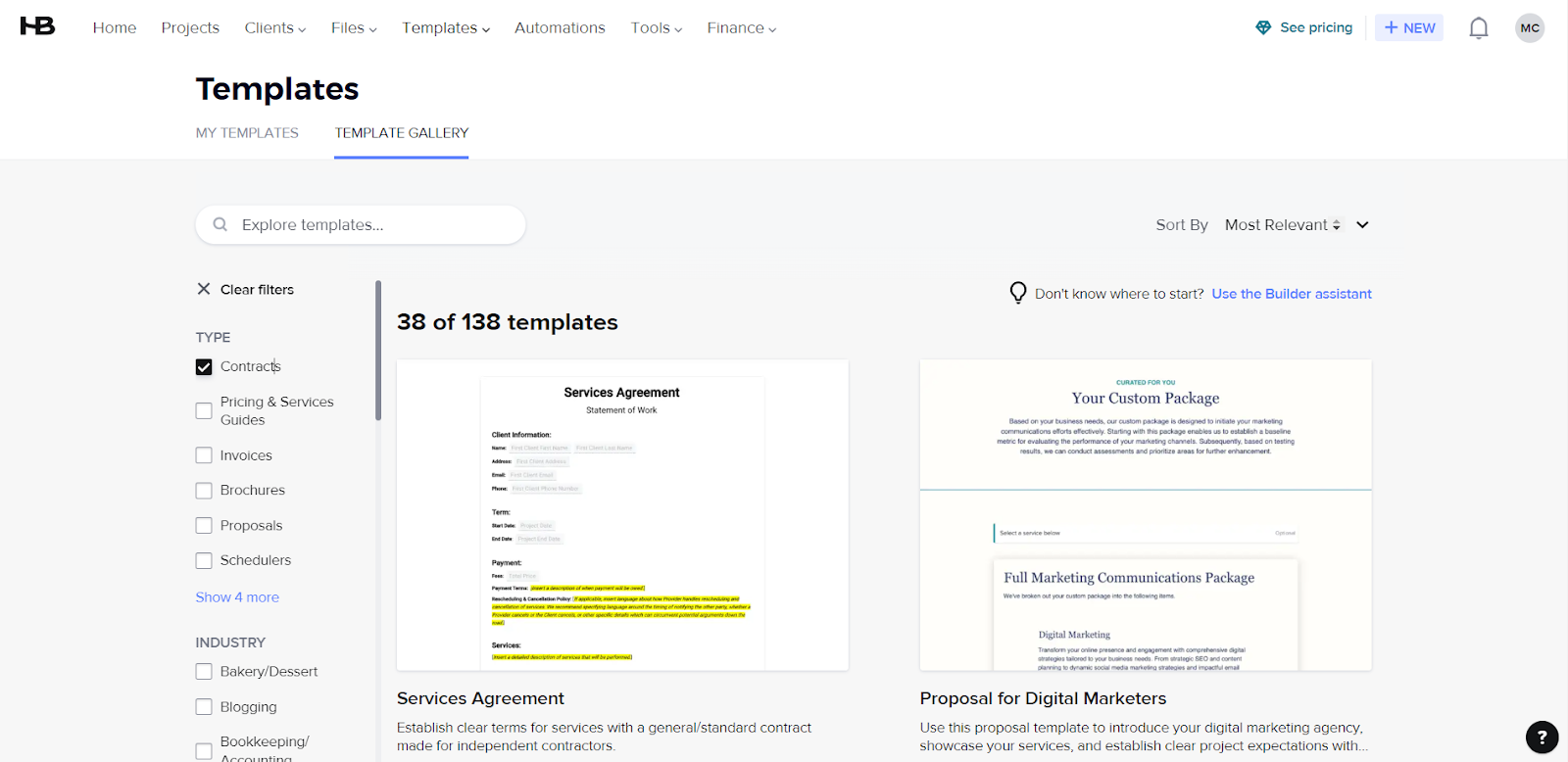
Task: Click the search magnifier icon
Action: [x=220, y=224]
